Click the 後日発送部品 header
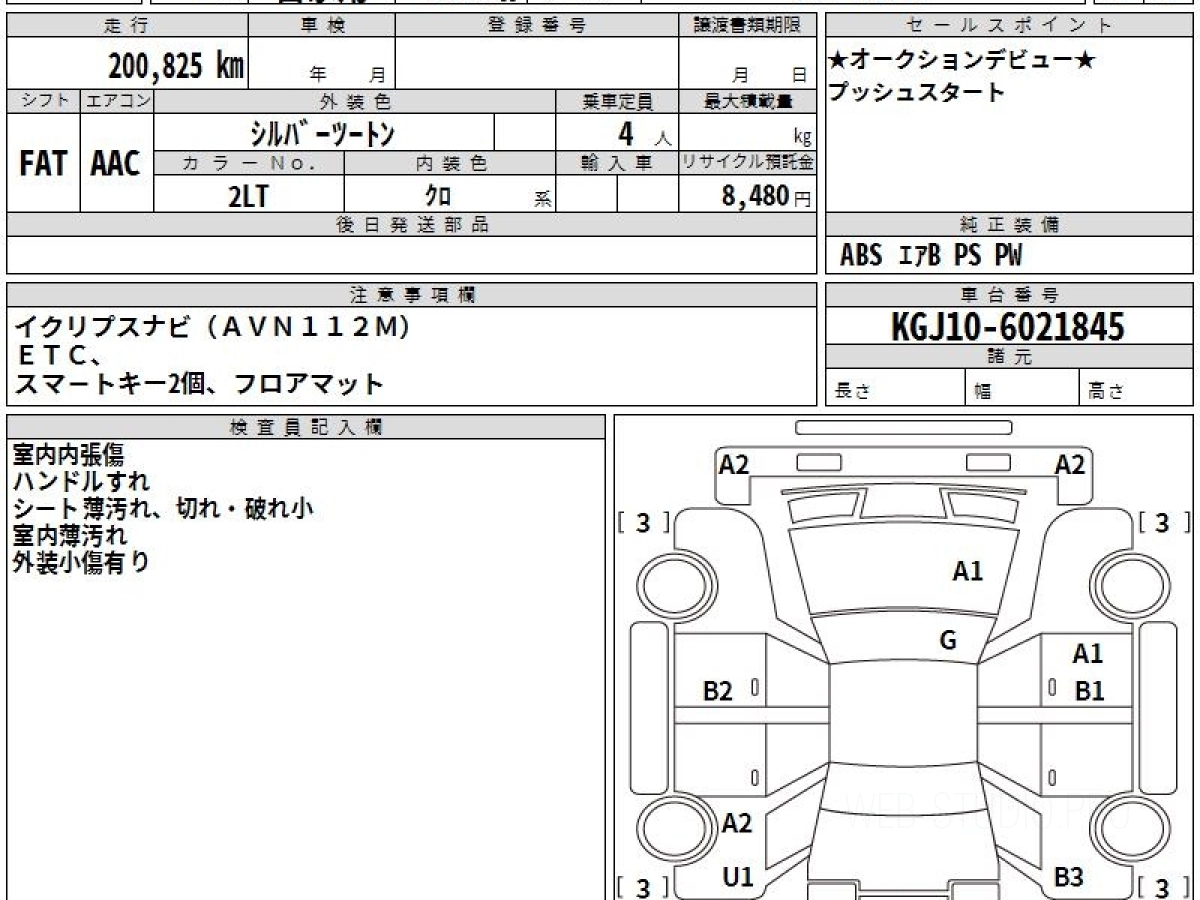Viewport: 1200px width, 900px height. tap(412, 225)
